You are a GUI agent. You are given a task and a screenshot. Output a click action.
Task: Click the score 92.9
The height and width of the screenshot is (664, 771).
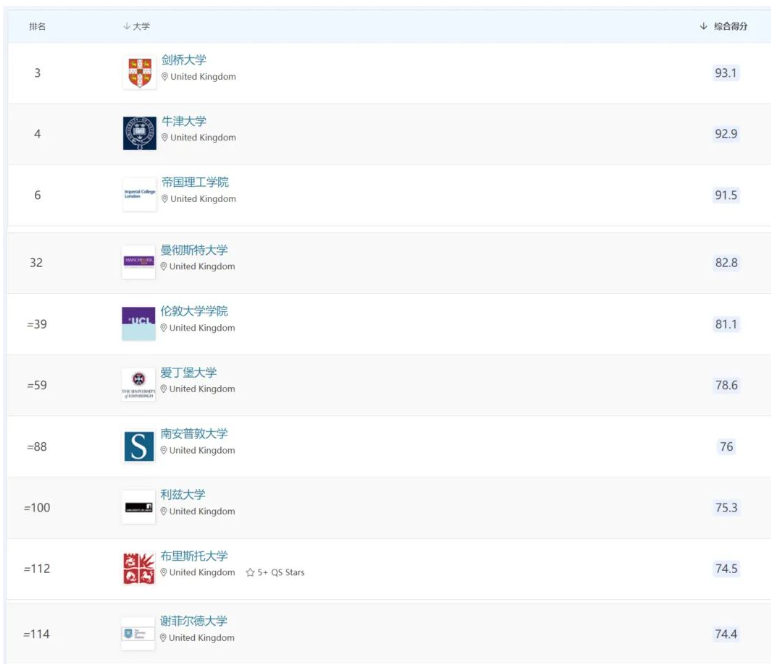click(726, 134)
